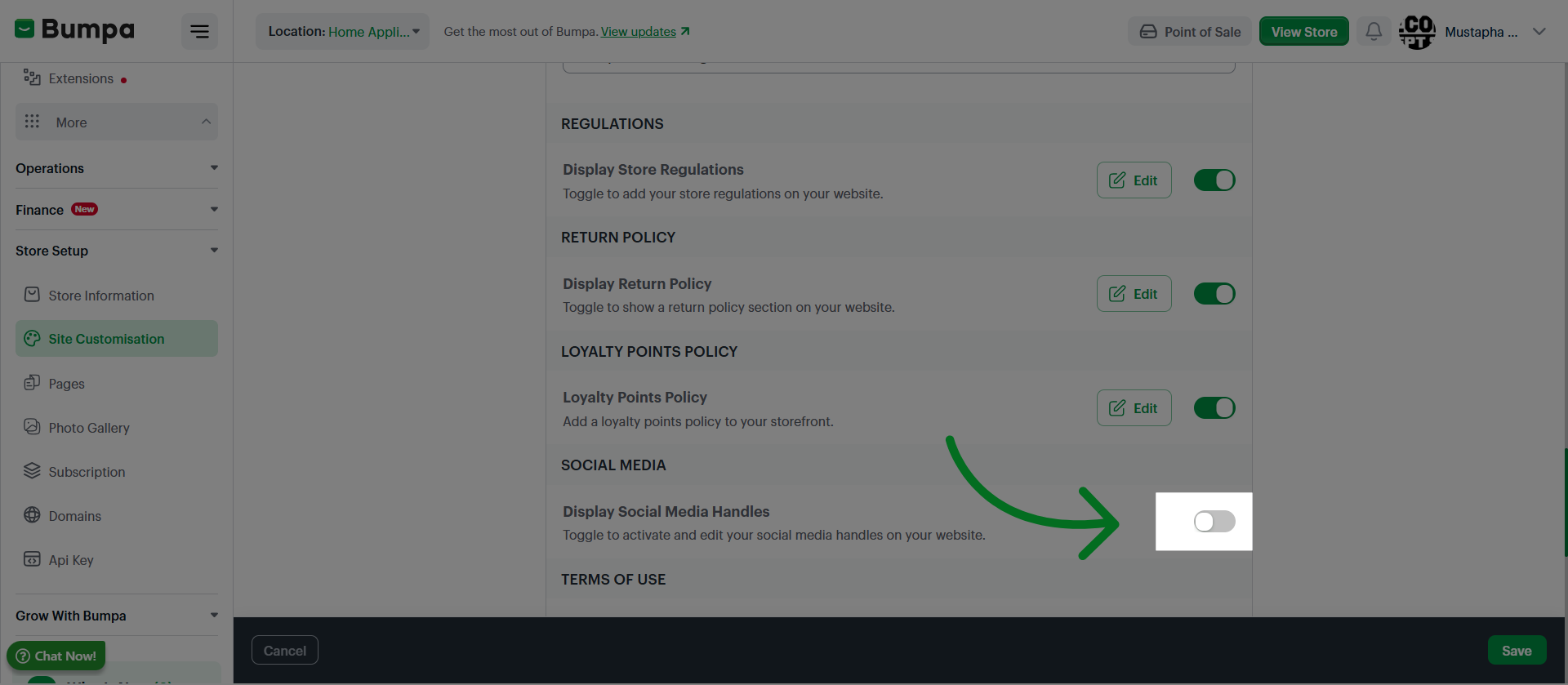Follow the View updates link
The width and height of the screenshot is (1568, 685).
click(639, 31)
